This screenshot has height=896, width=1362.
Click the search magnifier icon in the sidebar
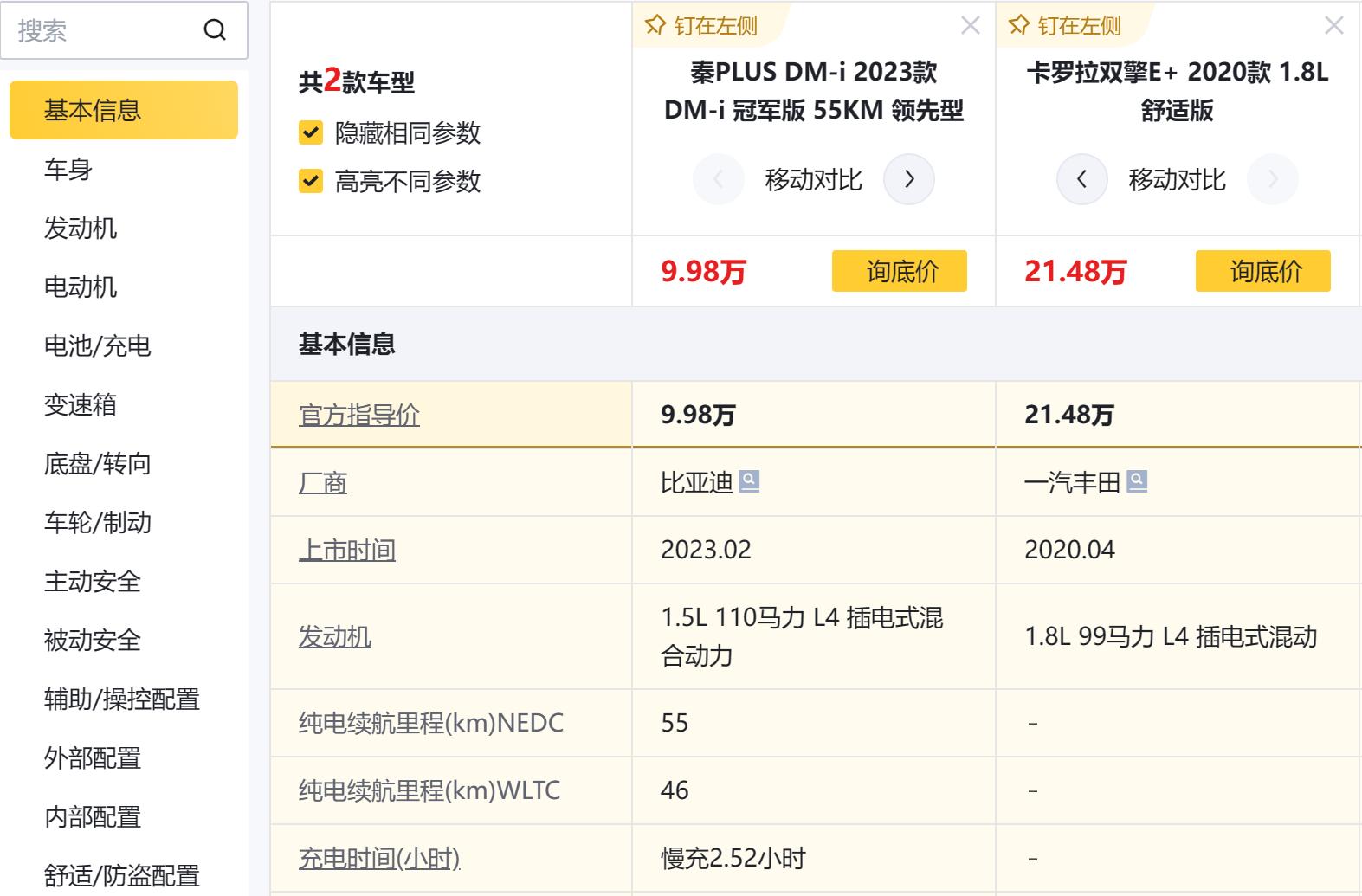click(x=215, y=30)
